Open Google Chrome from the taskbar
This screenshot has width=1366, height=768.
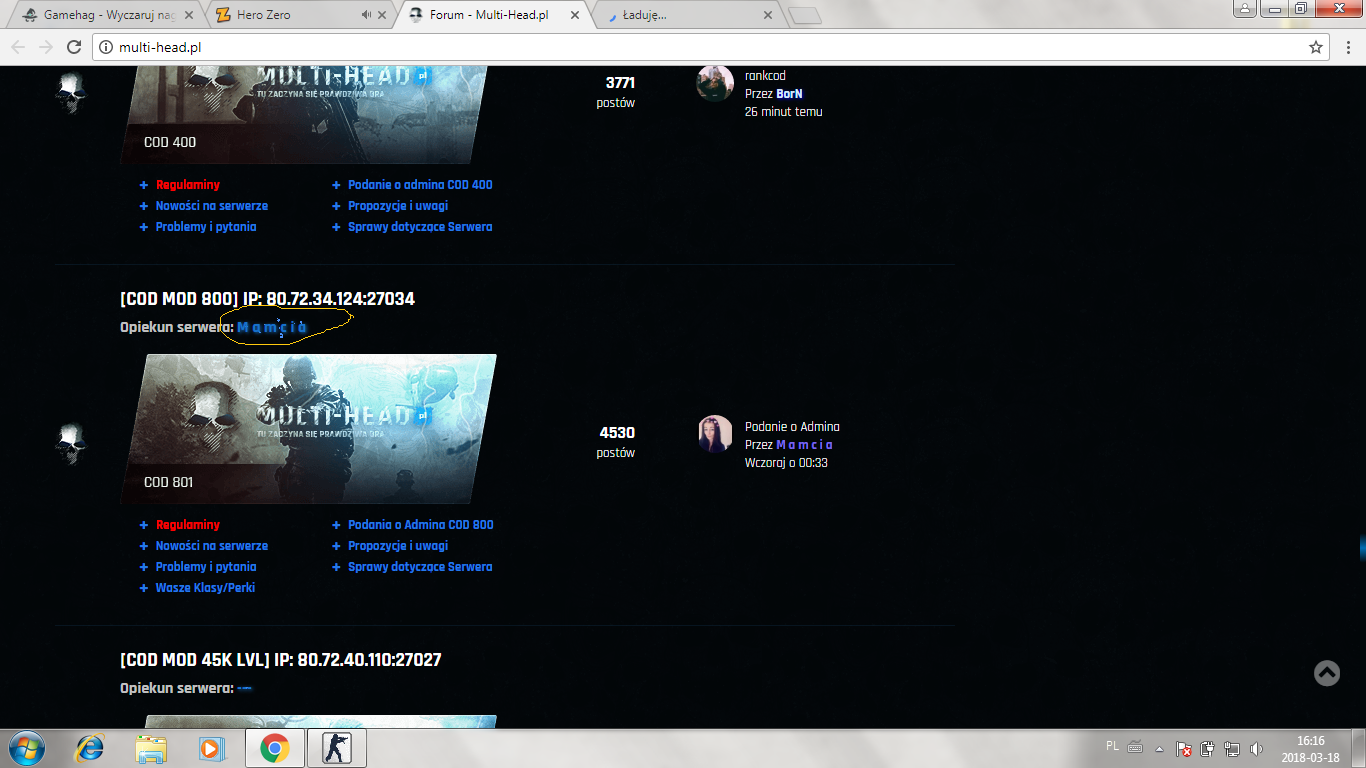(x=274, y=748)
